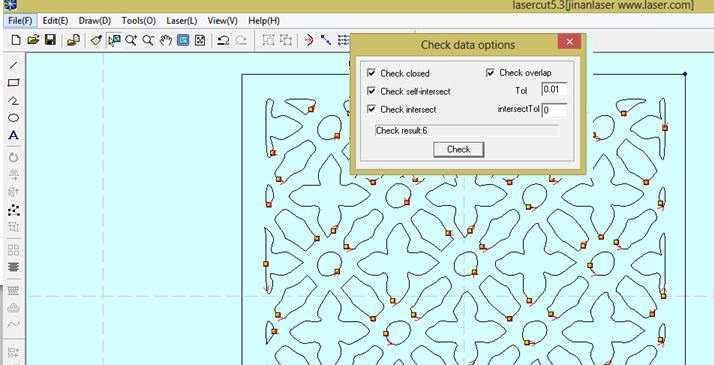The width and height of the screenshot is (714, 365).
Task: Select the Zoom Out magnifier
Action: click(148, 41)
